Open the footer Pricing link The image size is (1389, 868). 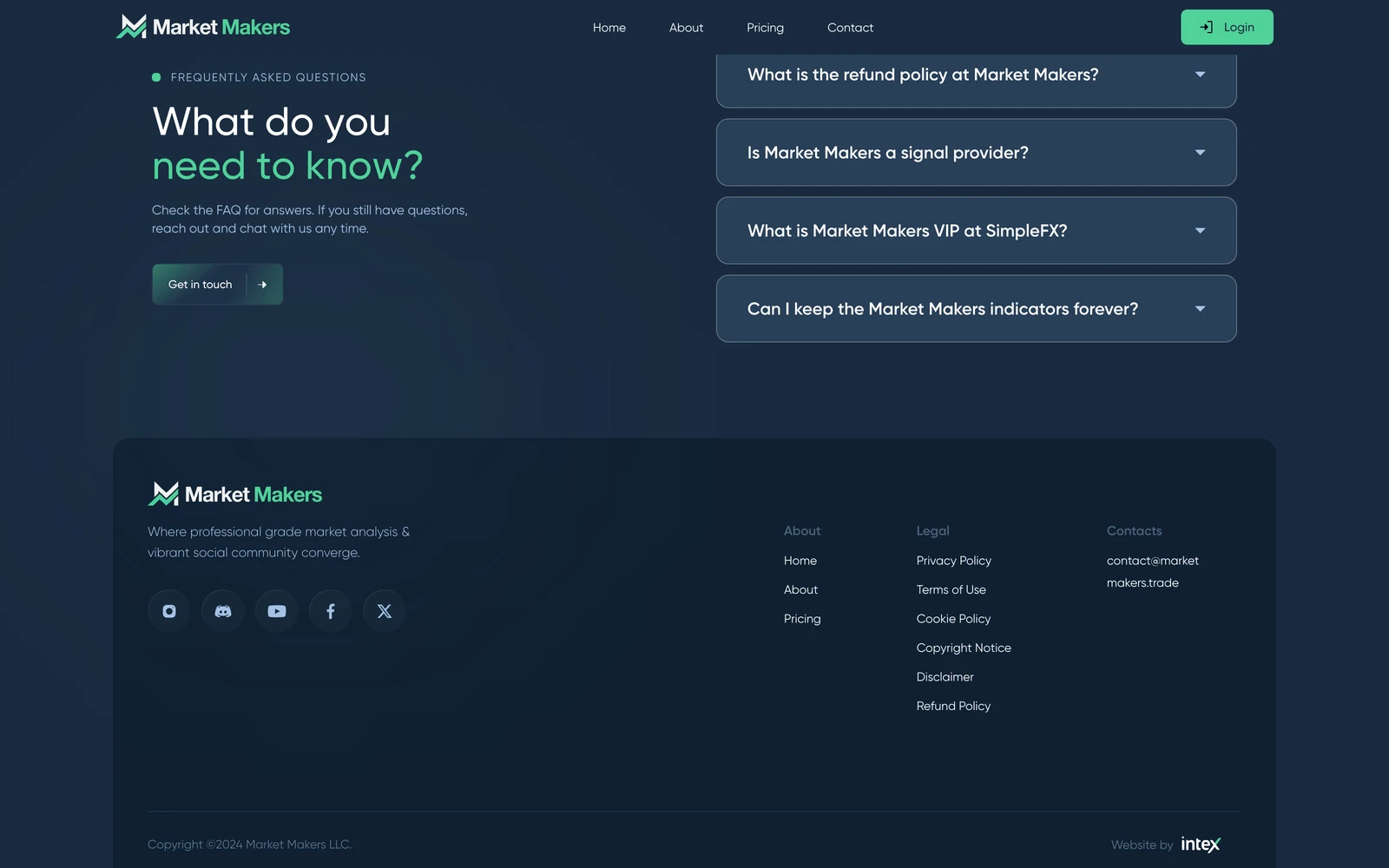[x=802, y=619]
